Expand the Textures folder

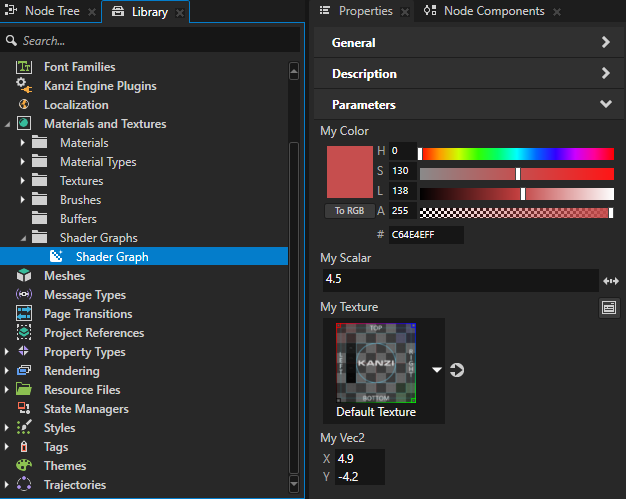point(22,180)
